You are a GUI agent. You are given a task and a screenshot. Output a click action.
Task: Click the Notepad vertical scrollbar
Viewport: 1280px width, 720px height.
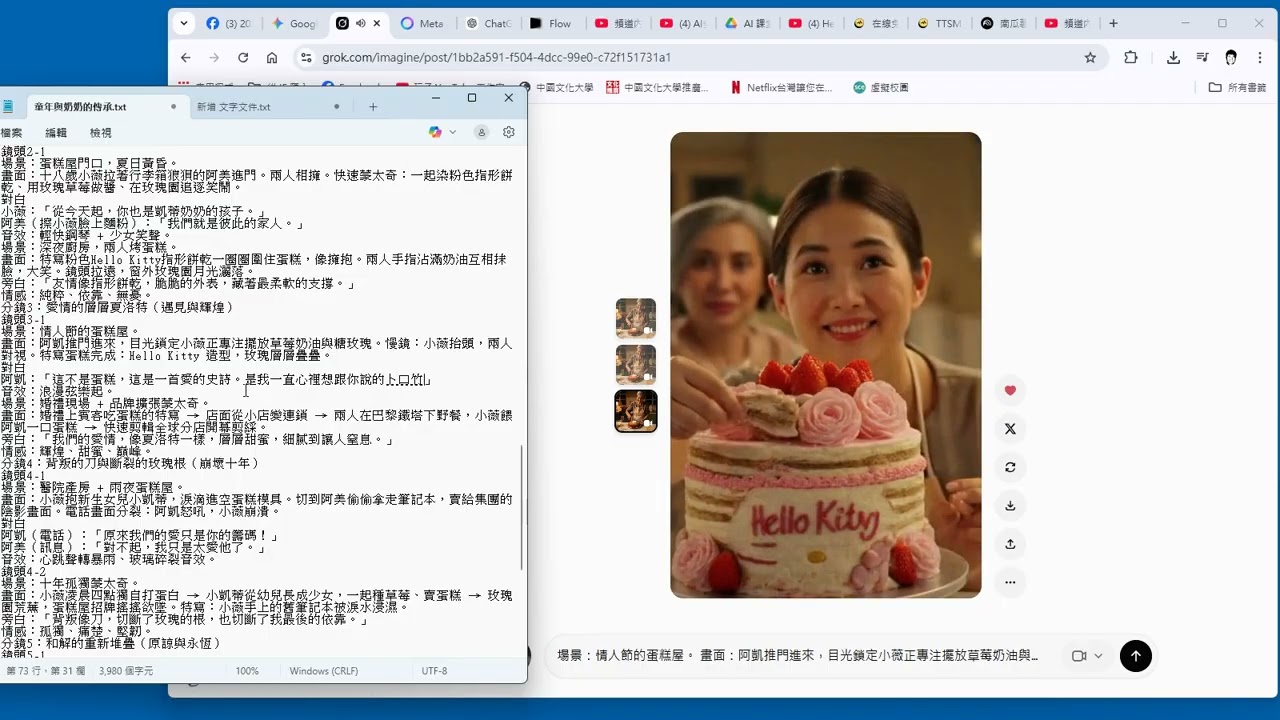coord(523,510)
